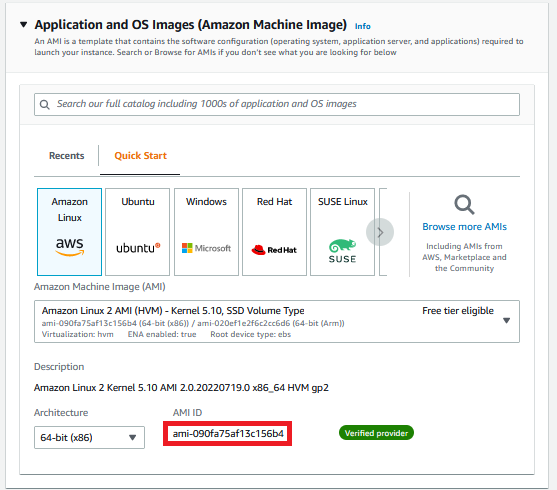
Task: Click the Verified provider badge
Action: pyautogui.click(x=376, y=433)
